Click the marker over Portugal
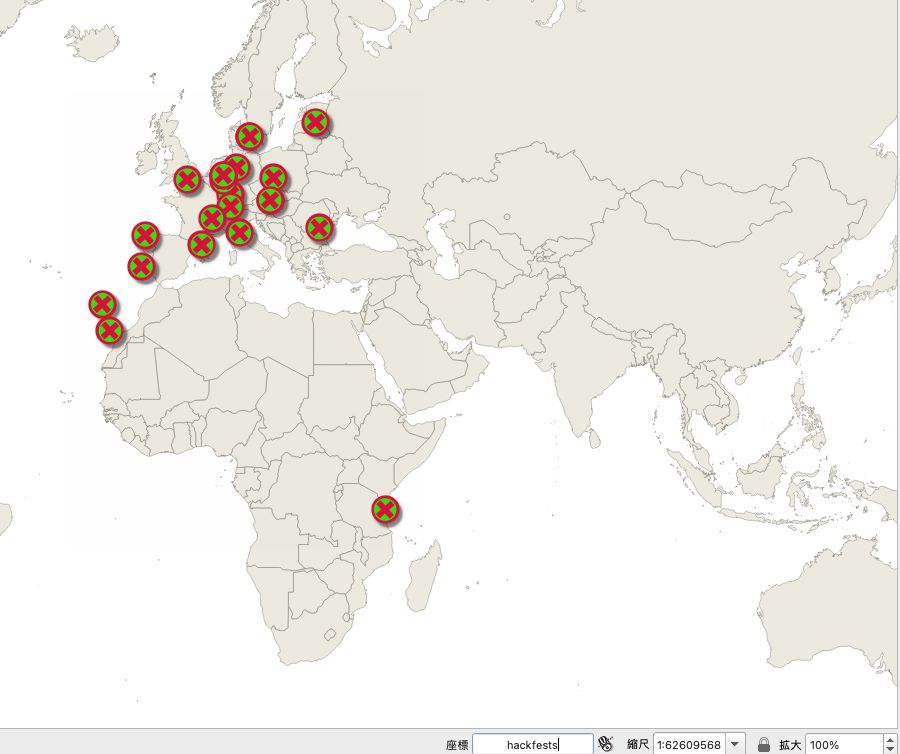Screen dimensions: 900x754 [142, 267]
